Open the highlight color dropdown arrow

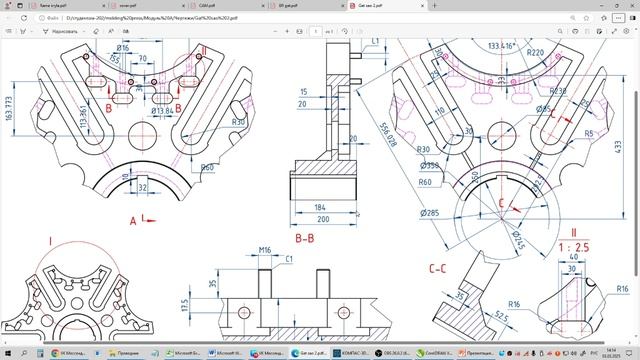31,31
